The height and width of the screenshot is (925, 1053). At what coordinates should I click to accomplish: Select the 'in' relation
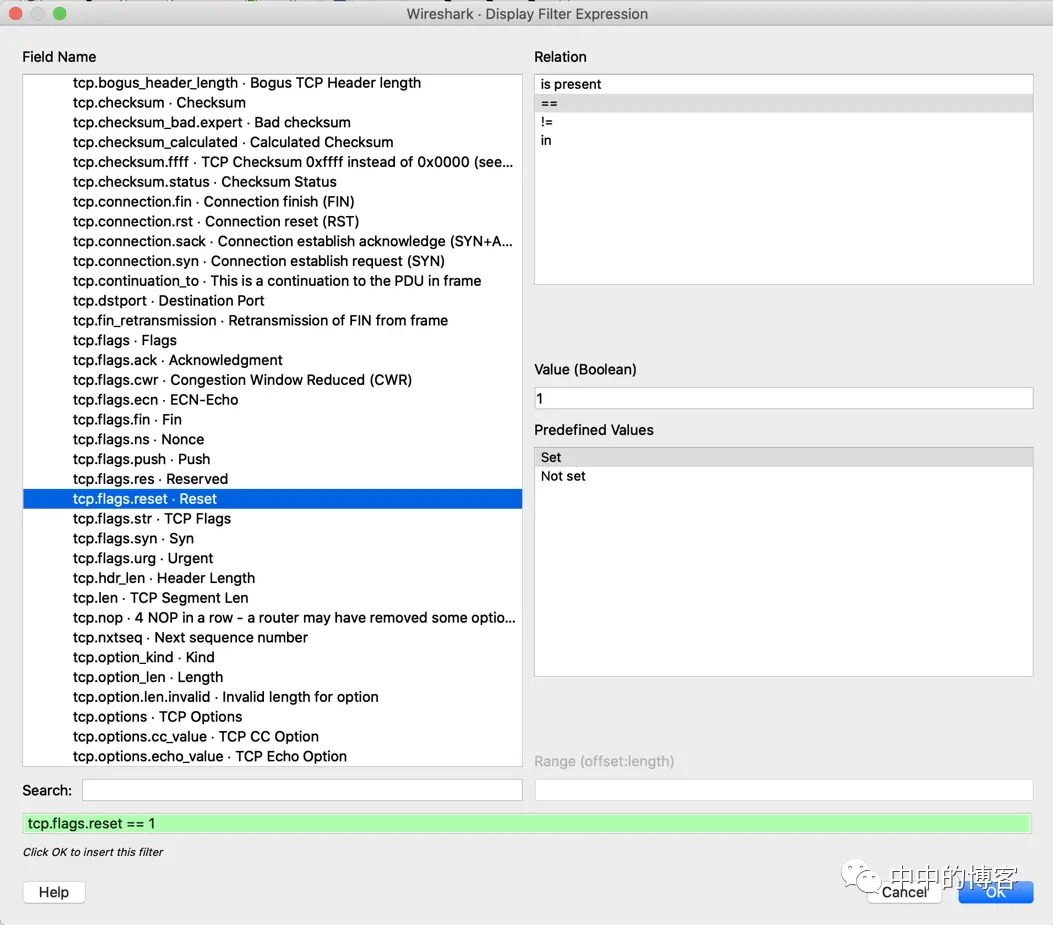coord(784,140)
